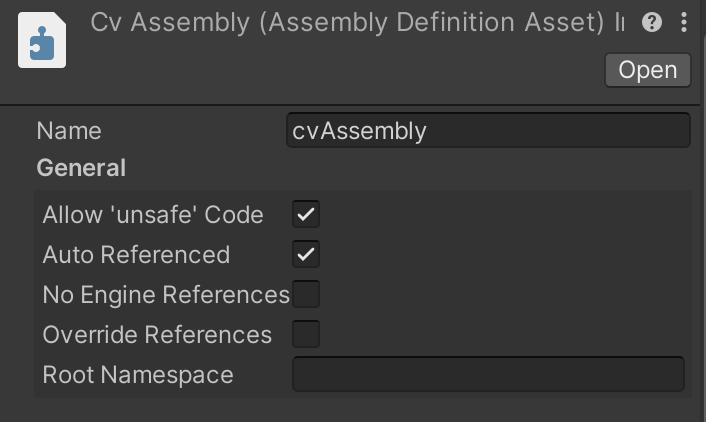Focus the empty Root Namespace field
Screen dimensions: 706x422
pos(488,374)
